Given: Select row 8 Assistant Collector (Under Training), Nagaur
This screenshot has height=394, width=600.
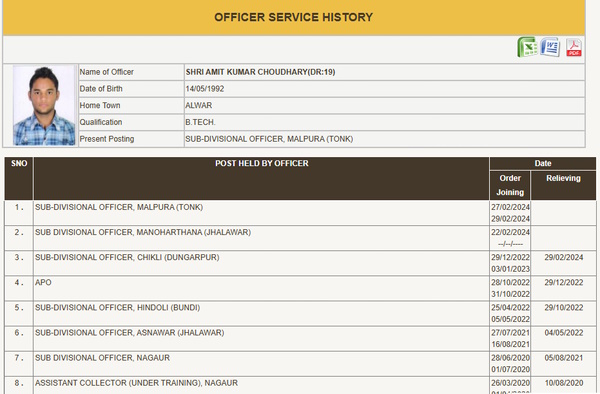Looking at the screenshot, I should pos(136,383).
